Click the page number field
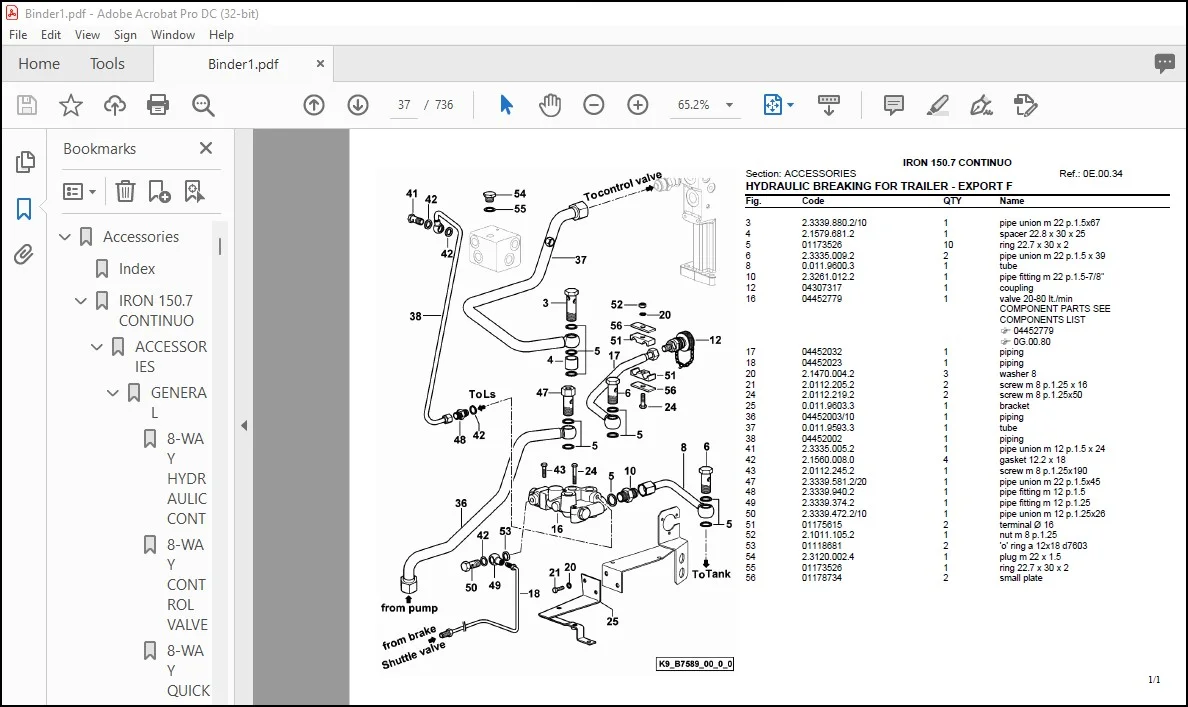1188x707 pixels. 404,105
